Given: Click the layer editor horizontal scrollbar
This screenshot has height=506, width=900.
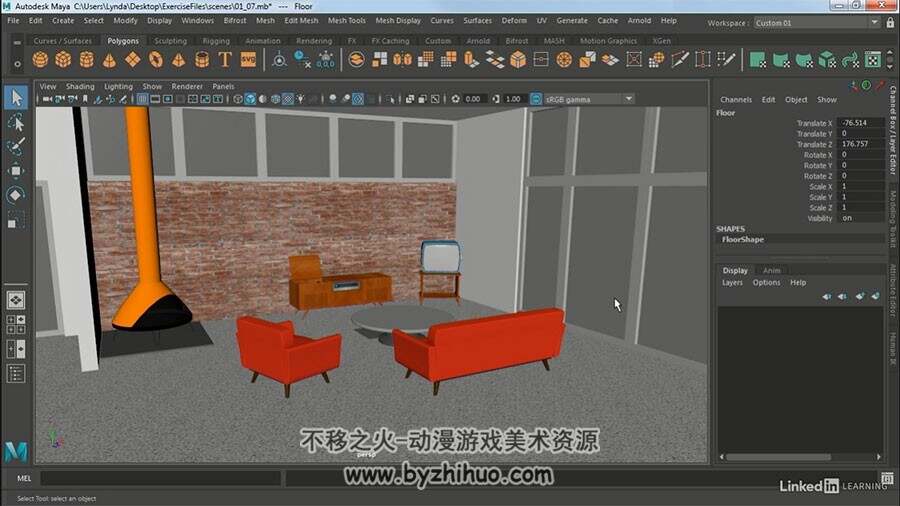Looking at the screenshot, I should (778, 457).
